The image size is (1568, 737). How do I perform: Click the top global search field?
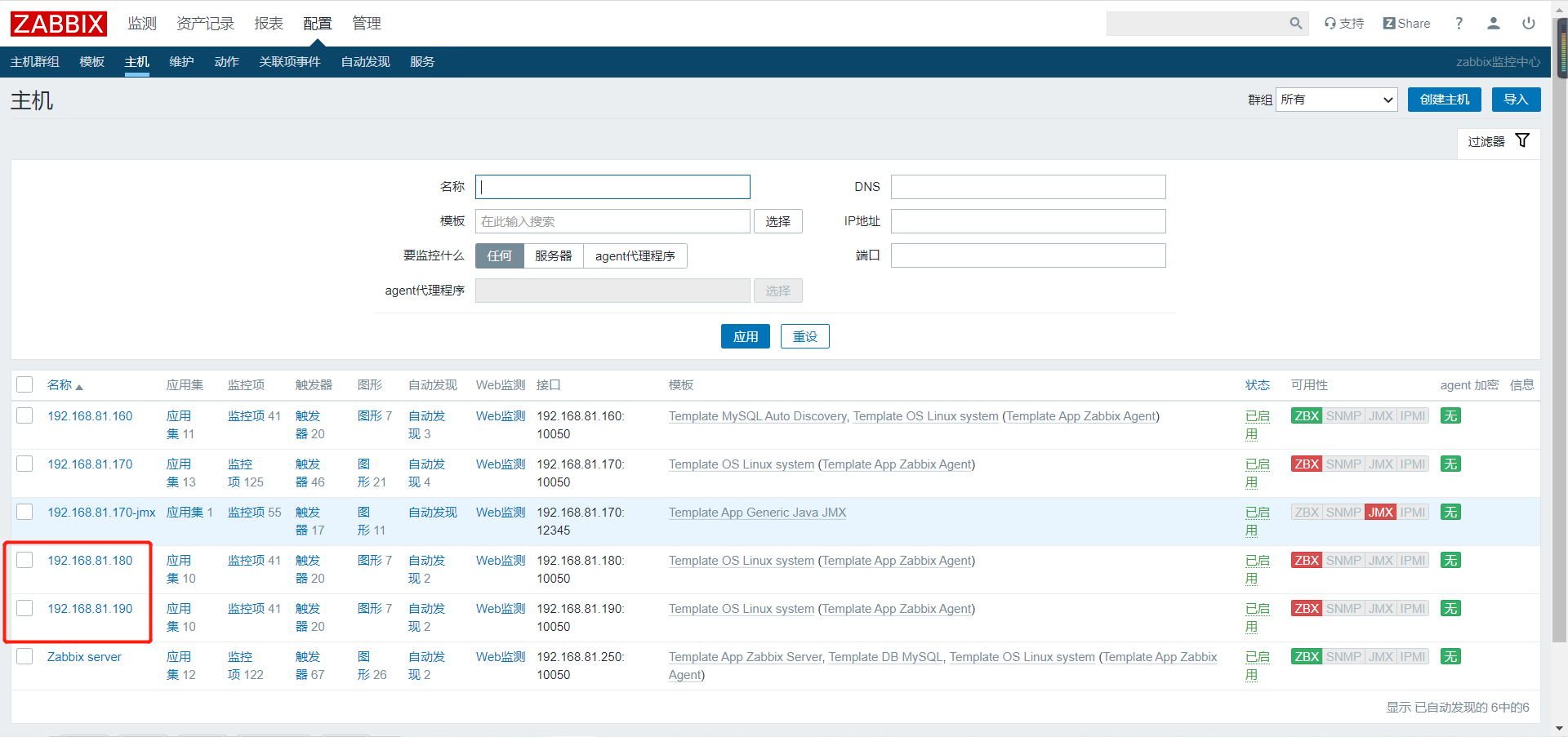tap(1197, 24)
